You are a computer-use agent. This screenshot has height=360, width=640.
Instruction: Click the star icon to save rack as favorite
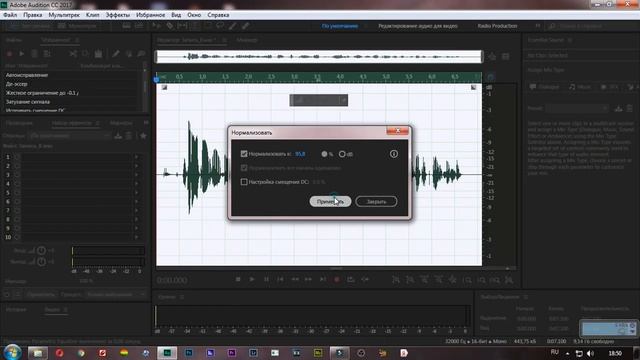143,136
